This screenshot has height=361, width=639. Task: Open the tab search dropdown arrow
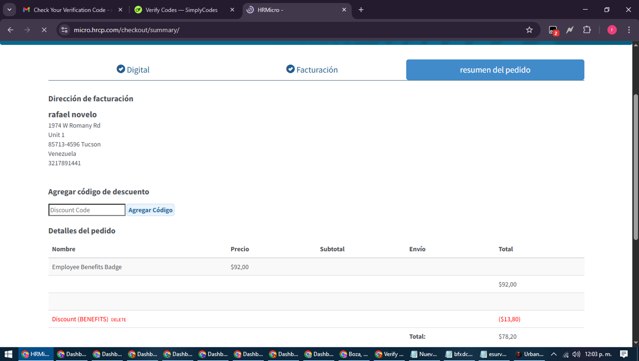pos(9,10)
